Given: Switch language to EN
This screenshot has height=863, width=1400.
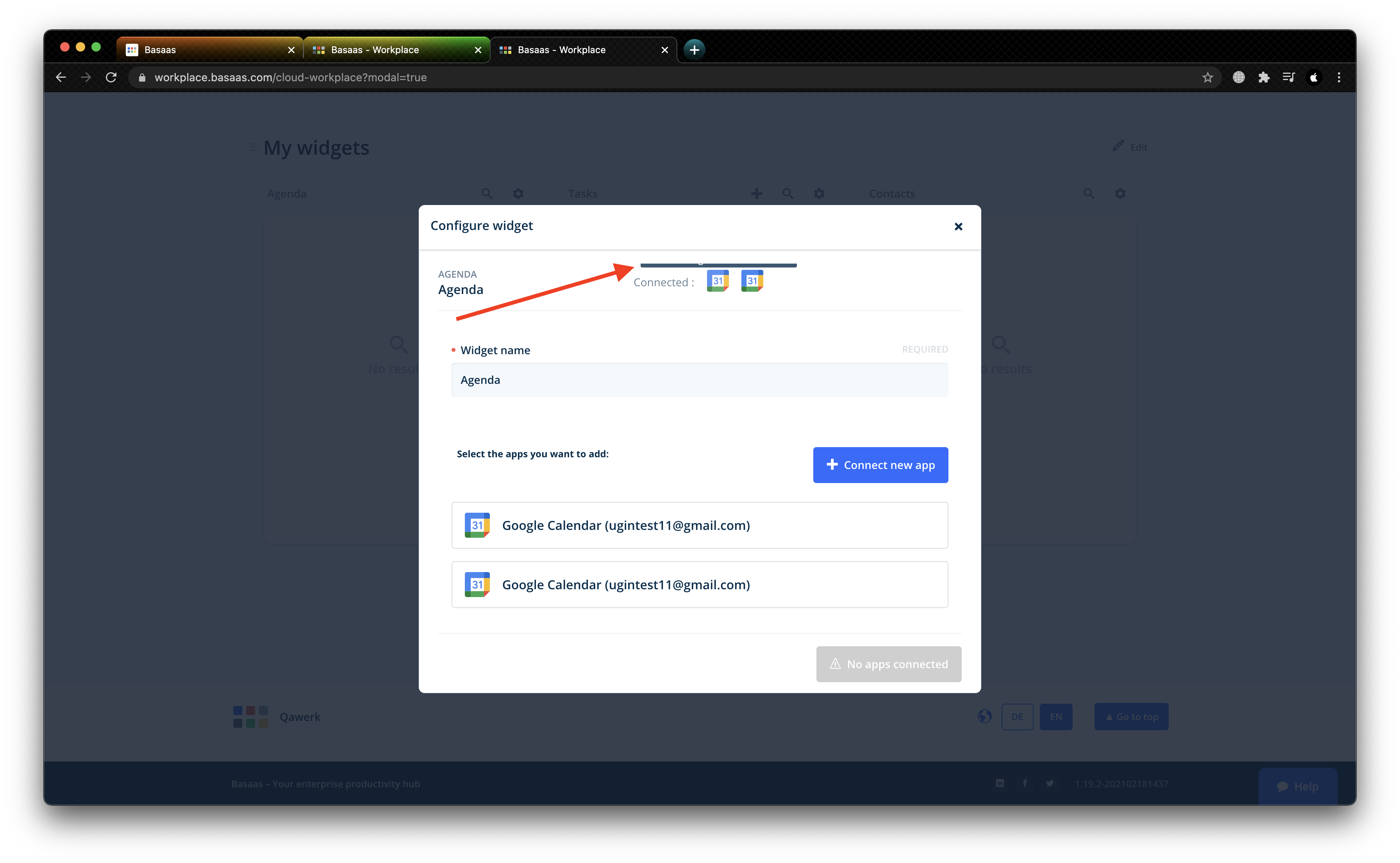Looking at the screenshot, I should pyautogui.click(x=1056, y=716).
